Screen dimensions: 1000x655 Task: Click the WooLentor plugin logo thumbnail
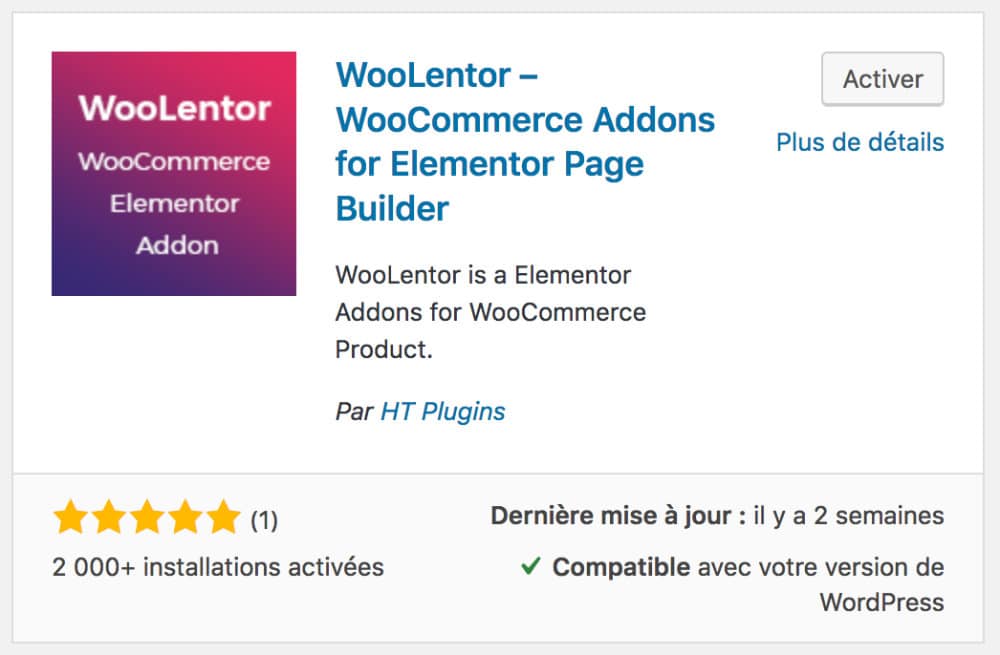pyautogui.click(x=173, y=172)
